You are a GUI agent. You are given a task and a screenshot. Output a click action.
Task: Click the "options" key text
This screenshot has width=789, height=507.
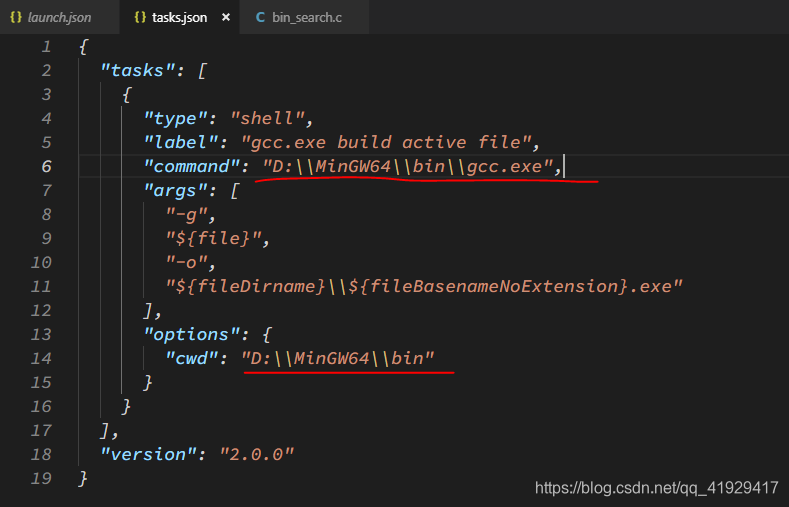(192, 335)
